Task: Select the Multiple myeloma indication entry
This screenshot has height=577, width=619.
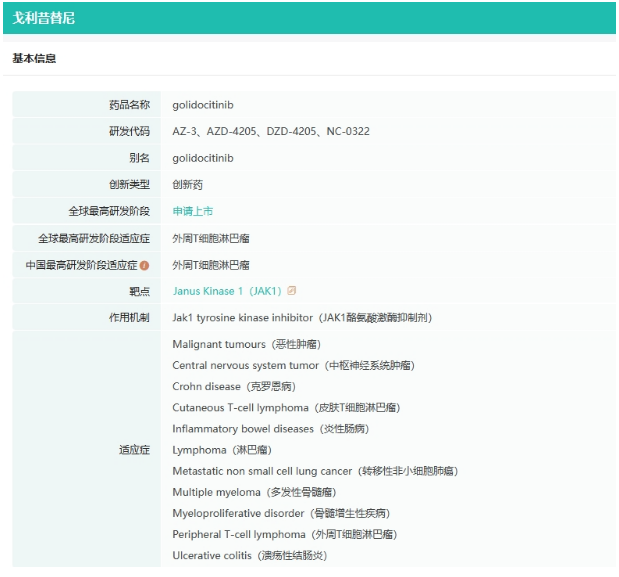Action: (254, 492)
